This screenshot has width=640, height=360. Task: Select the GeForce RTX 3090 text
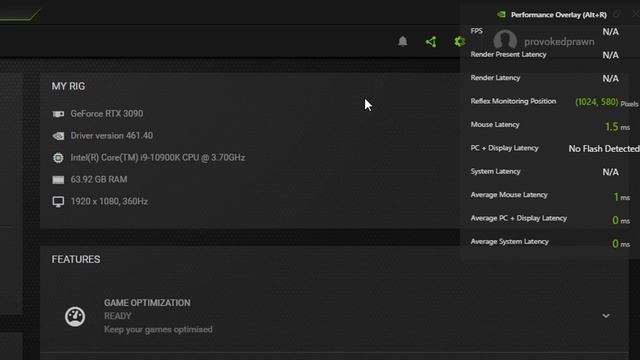click(x=107, y=113)
